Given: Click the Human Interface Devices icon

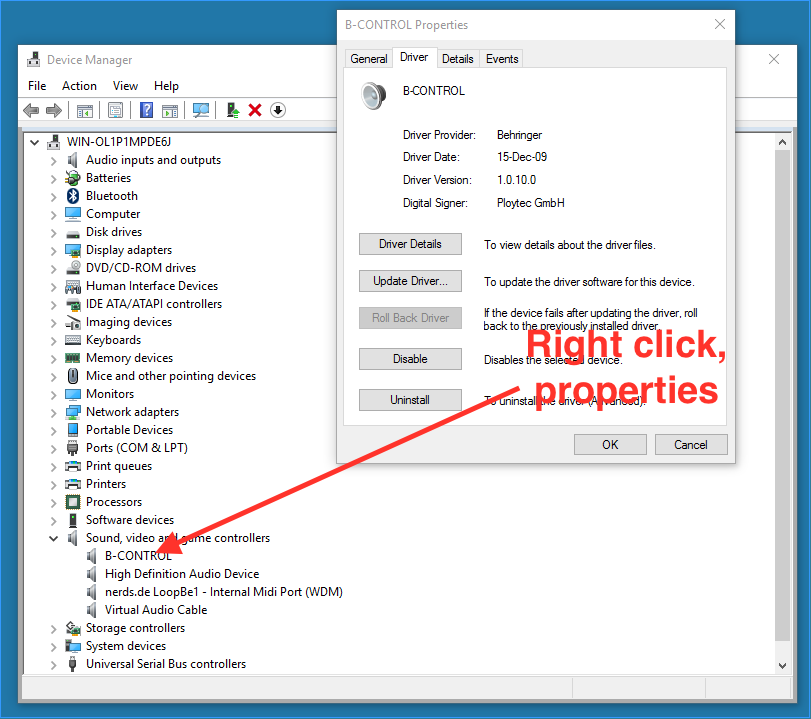Looking at the screenshot, I should pos(73,286).
